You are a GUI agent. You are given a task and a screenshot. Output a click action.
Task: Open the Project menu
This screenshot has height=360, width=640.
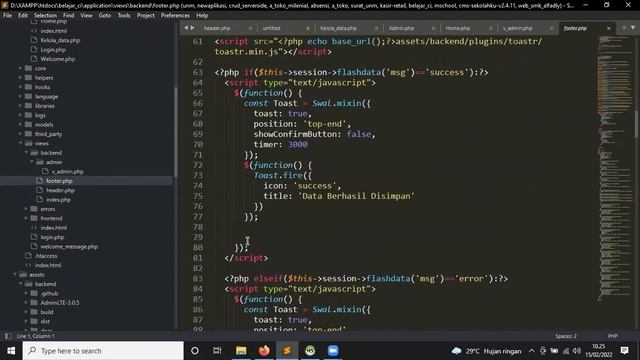[146, 16]
